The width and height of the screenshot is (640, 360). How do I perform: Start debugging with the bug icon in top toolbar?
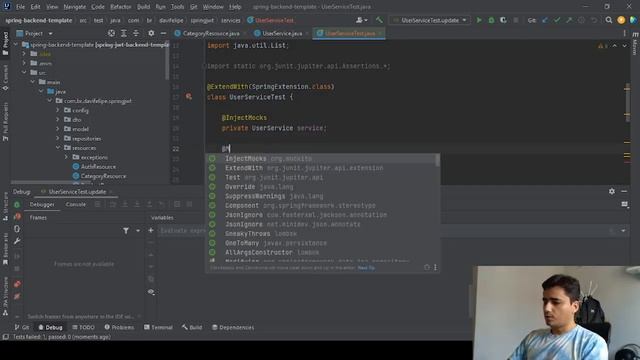pos(491,20)
